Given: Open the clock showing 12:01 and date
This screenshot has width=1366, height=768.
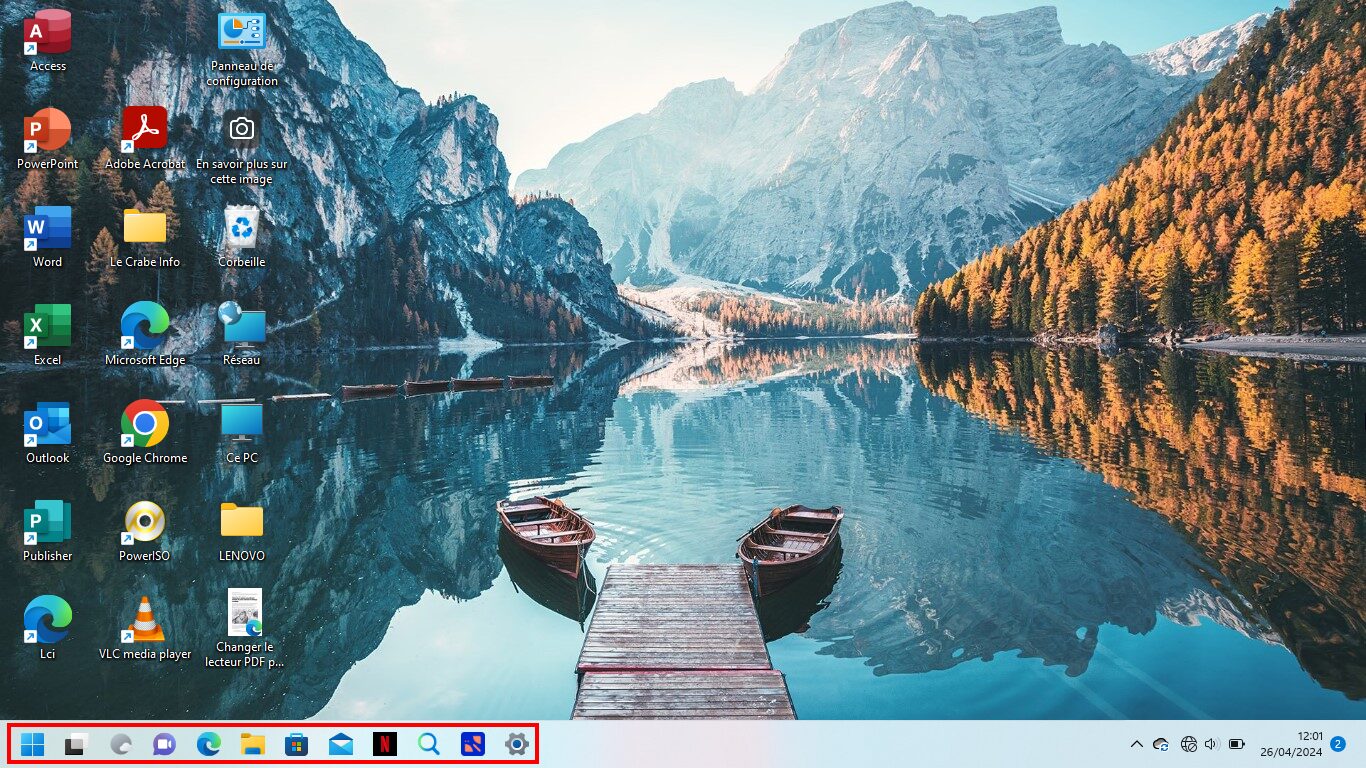Looking at the screenshot, I should [x=1291, y=744].
